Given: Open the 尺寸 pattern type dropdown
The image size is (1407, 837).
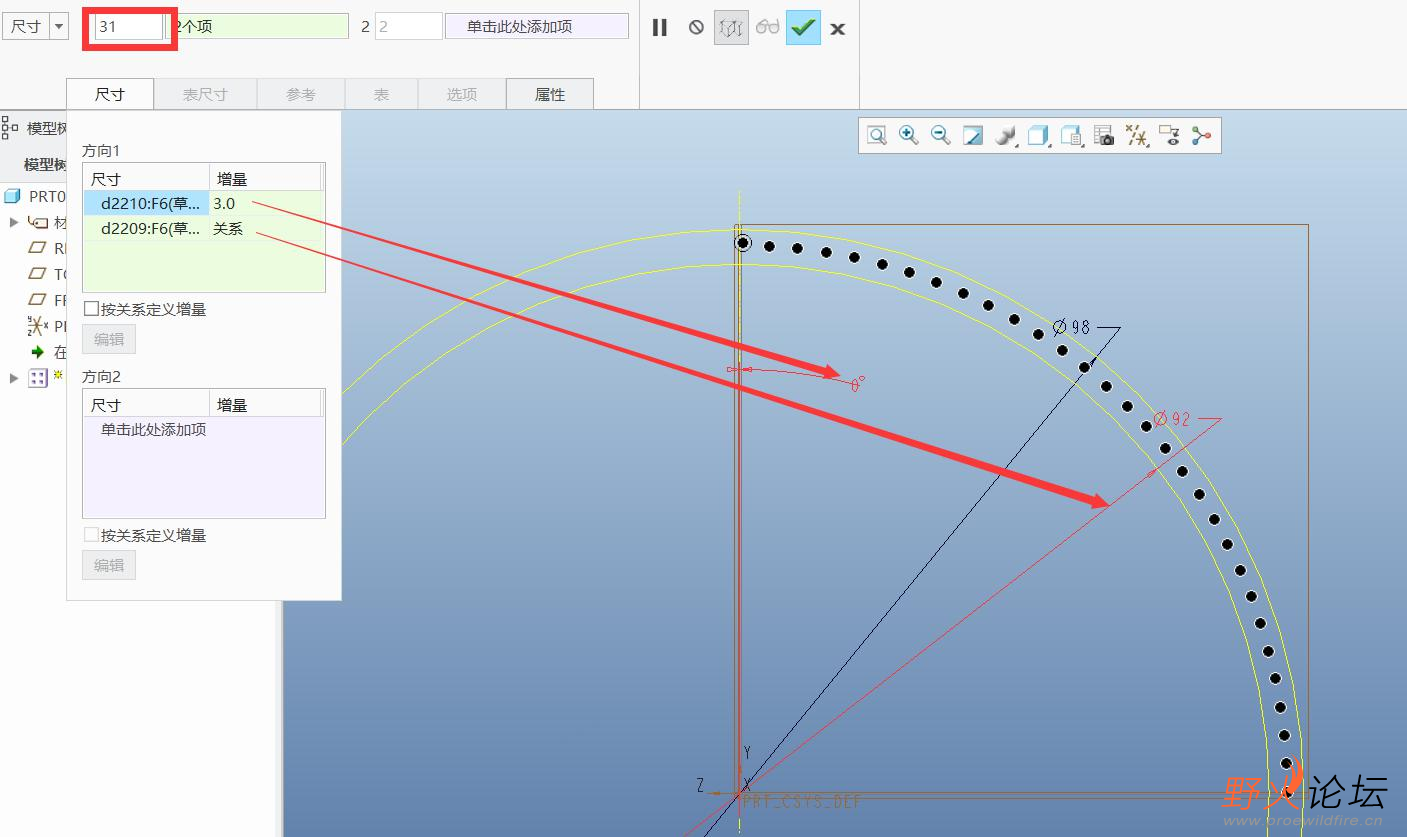Looking at the screenshot, I should (x=35, y=27).
